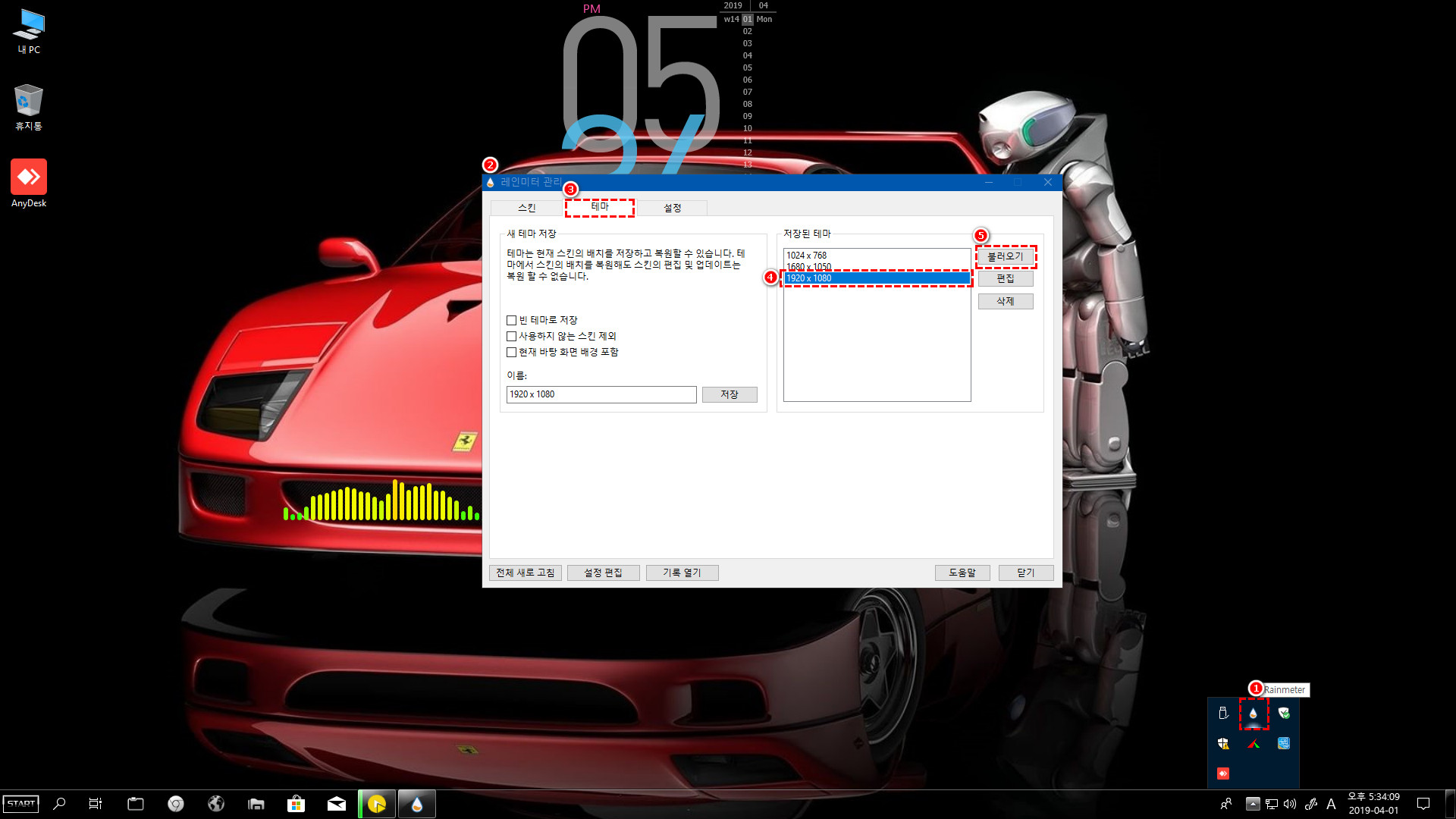Select the 휴지통 recycle bin icon
The image size is (1456, 819).
click(x=29, y=108)
